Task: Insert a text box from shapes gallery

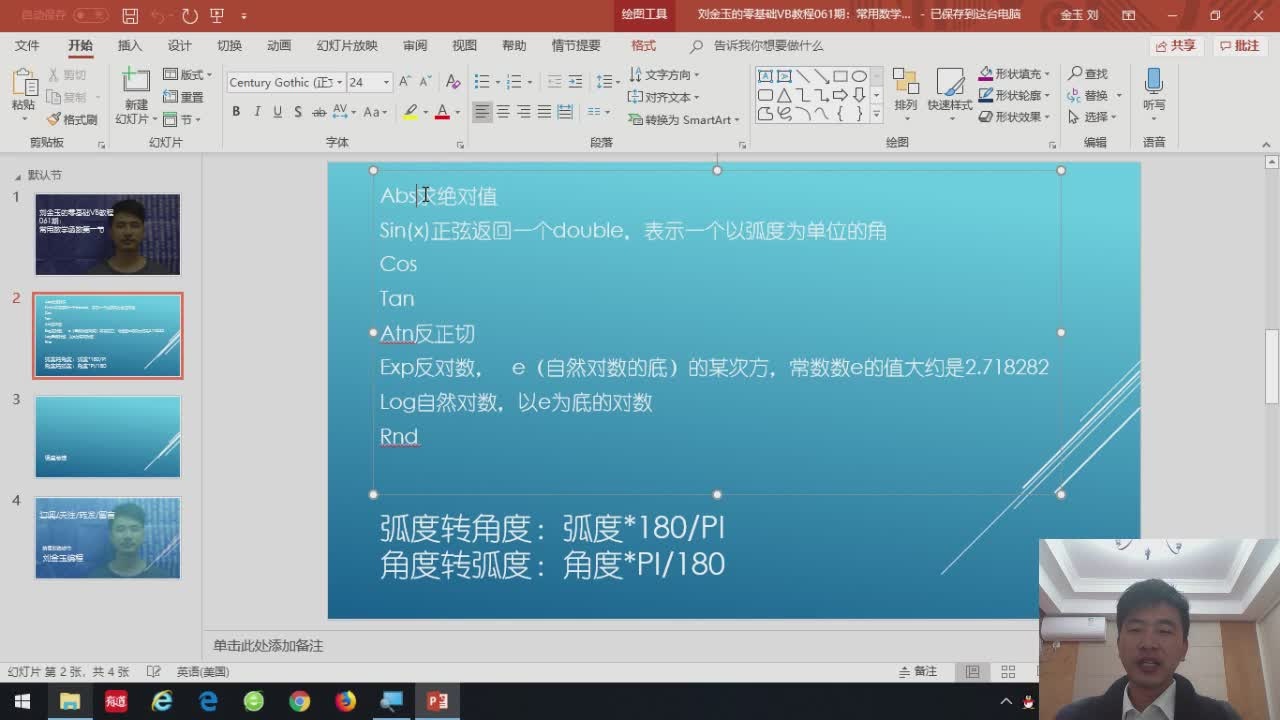Action: 765,76
